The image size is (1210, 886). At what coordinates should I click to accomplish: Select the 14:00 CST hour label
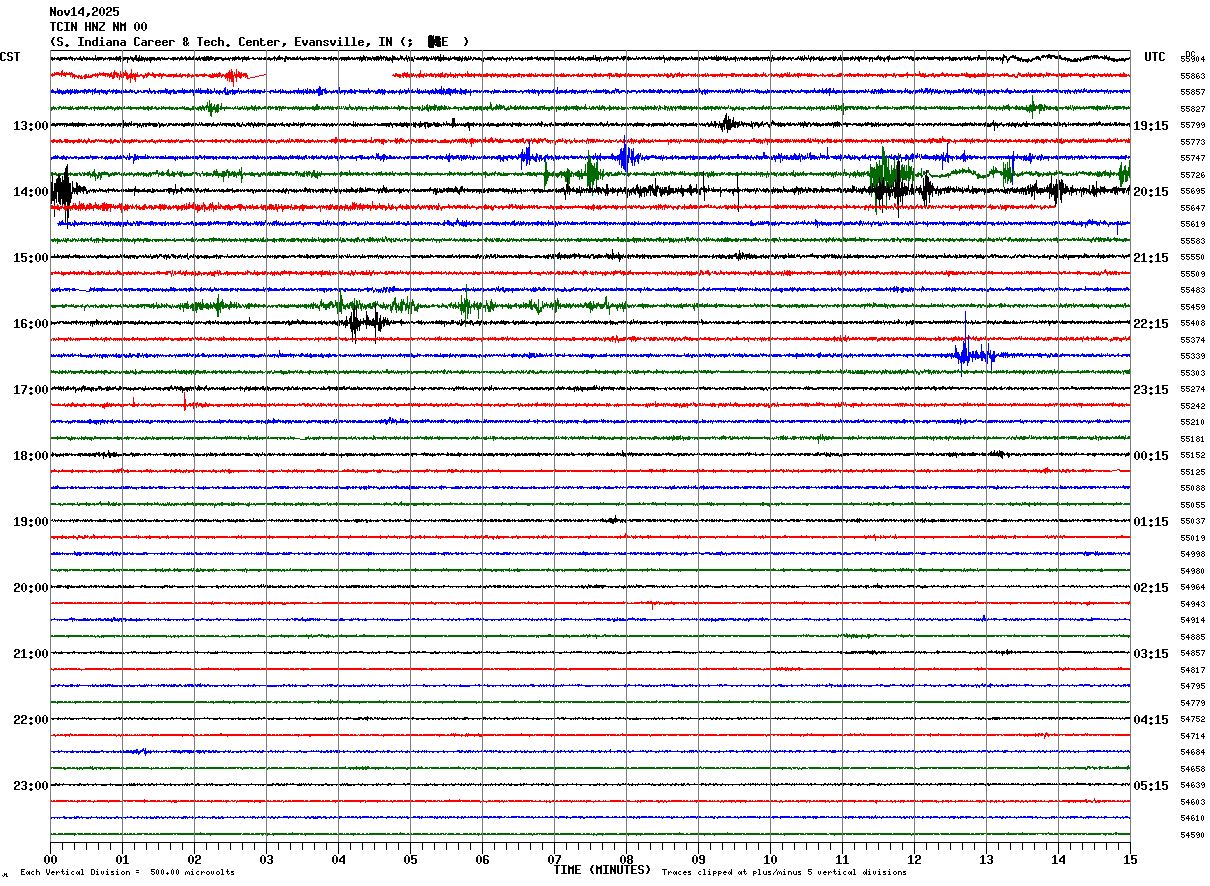coord(30,192)
